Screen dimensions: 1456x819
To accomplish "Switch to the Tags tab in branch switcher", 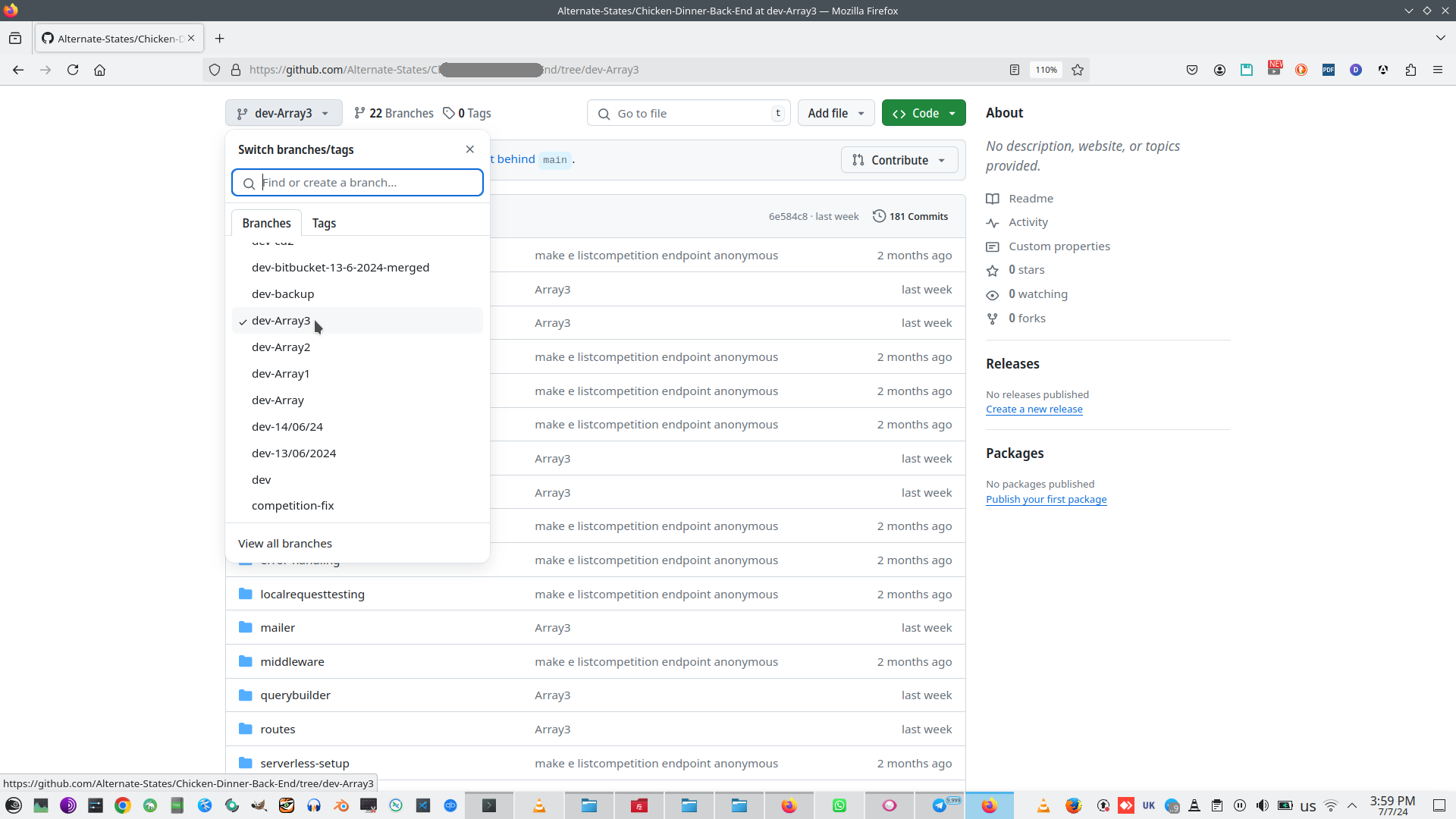I will click(x=324, y=222).
